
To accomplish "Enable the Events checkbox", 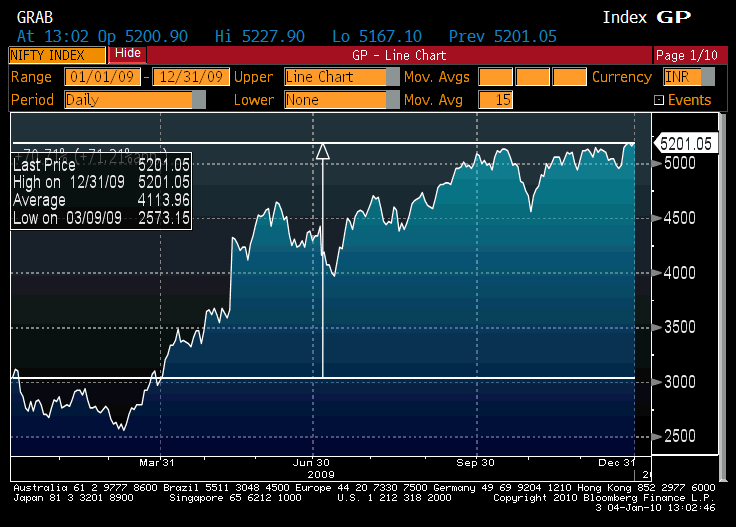I will tap(658, 100).
